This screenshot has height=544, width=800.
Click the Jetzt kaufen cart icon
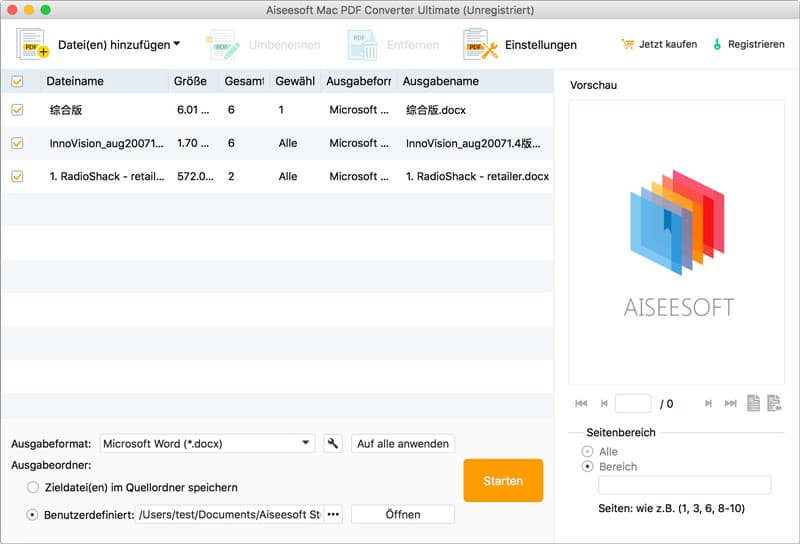[x=628, y=44]
